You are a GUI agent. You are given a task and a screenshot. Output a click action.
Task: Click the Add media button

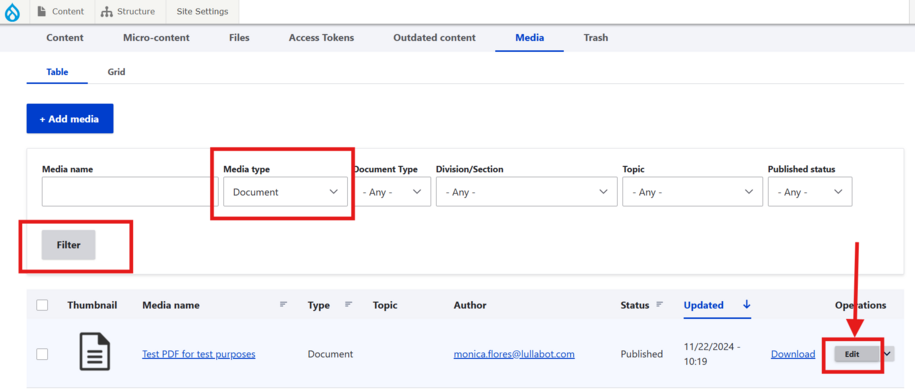point(70,119)
